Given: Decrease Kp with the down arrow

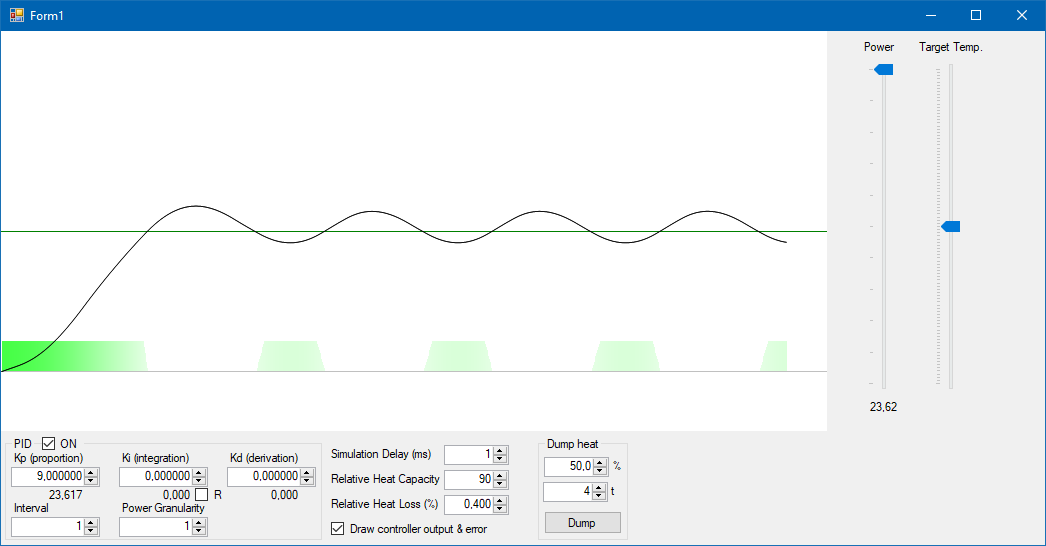Looking at the screenshot, I should (92, 481).
